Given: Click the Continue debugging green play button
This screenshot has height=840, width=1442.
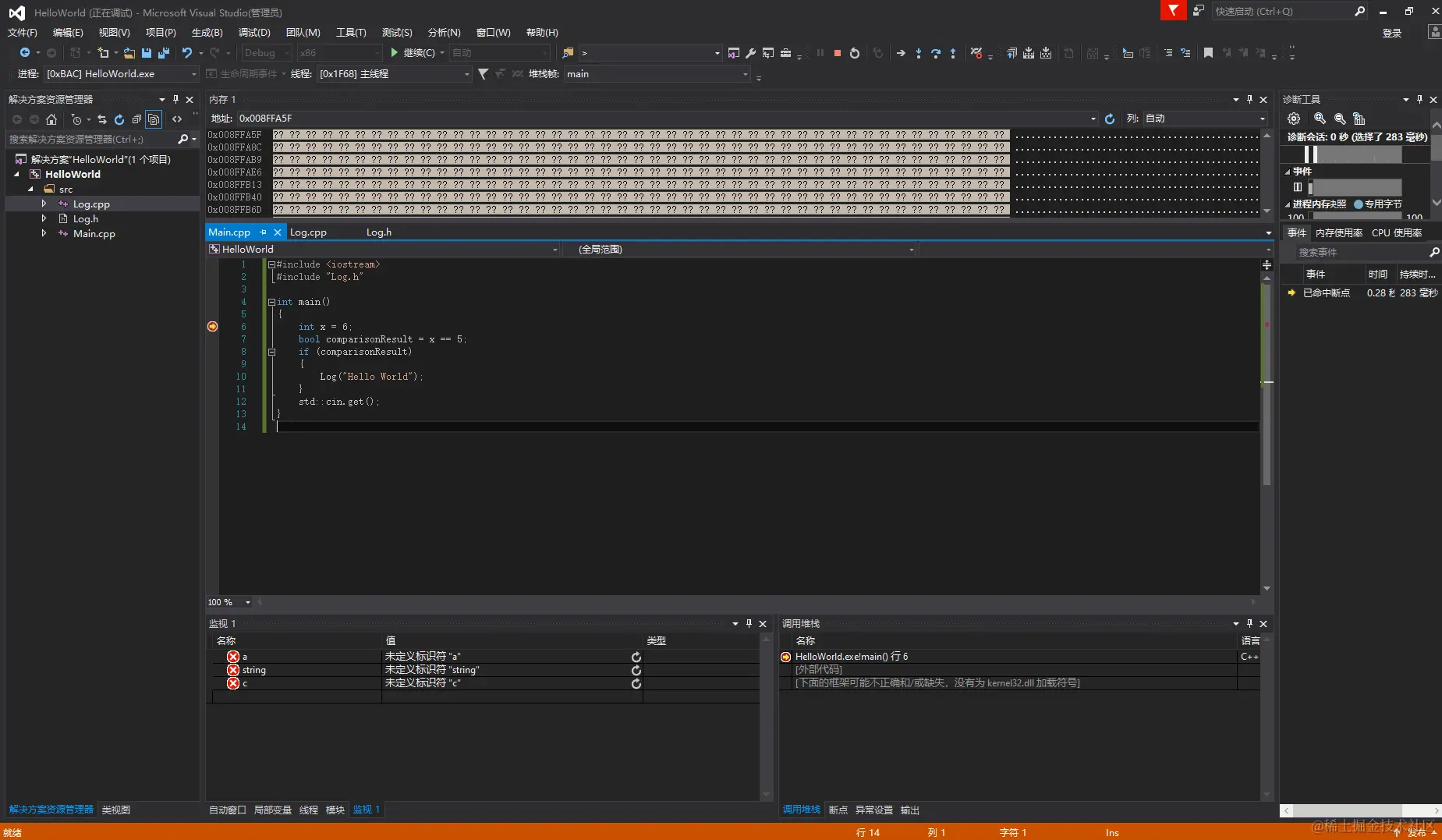Looking at the screenshot, I should point(395,53).
